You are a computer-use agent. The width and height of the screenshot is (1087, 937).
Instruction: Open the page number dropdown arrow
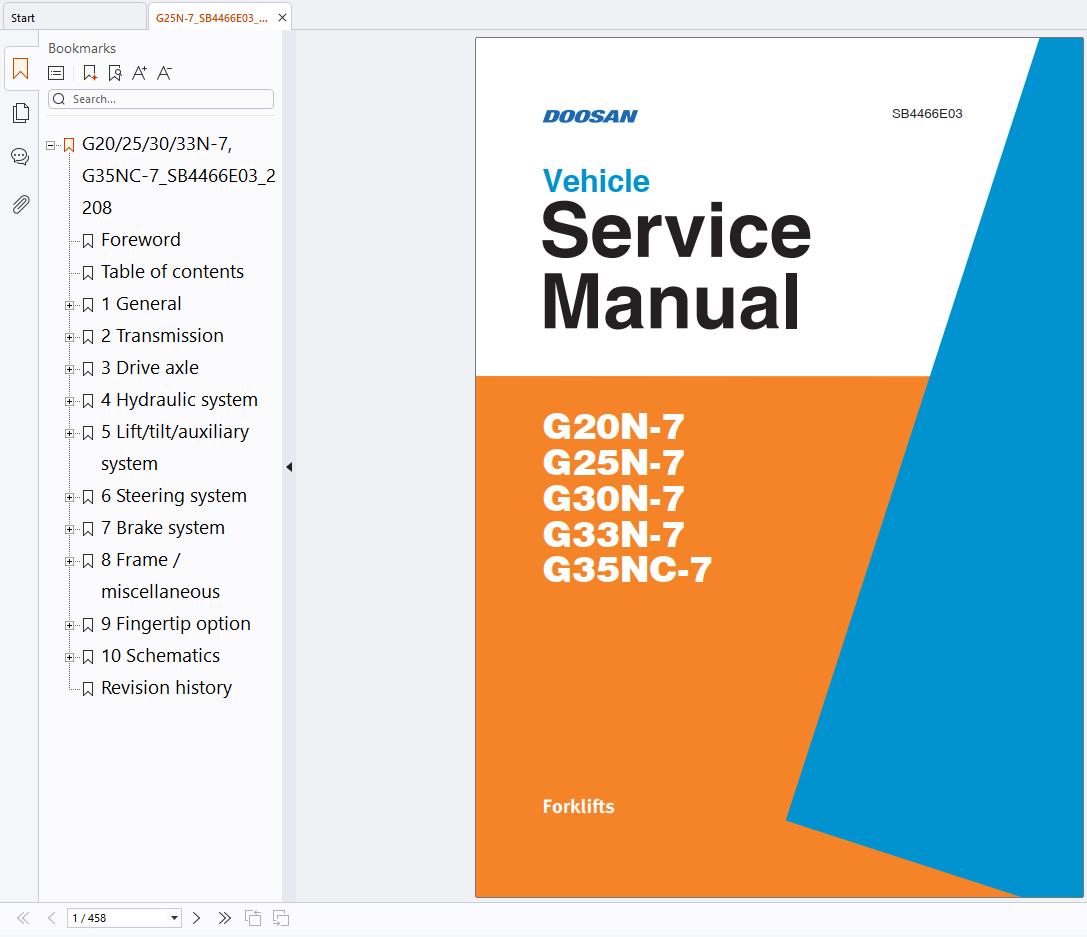(x=174, y=918)
